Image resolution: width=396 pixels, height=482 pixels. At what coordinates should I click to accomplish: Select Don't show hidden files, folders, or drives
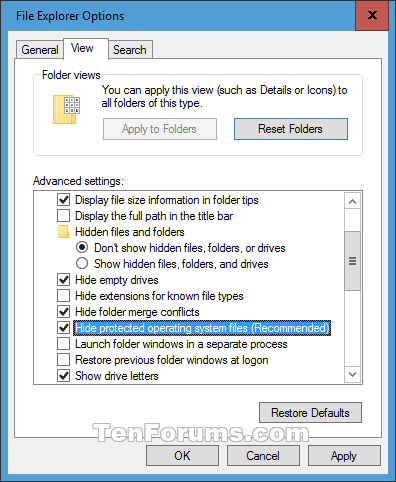(x=82, y=247)
